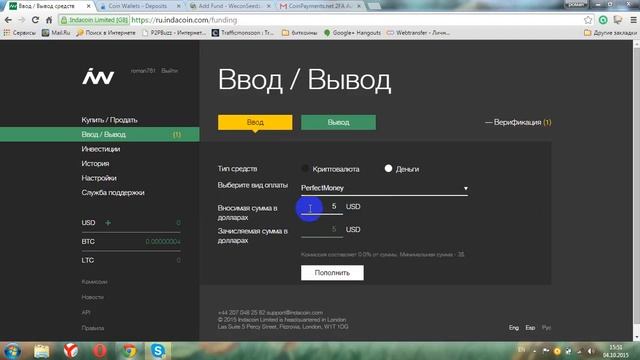The height and width of the screenshot is (360, 640).
Task: Focus deposit amount USD input field
Action: [x=322, y=207]
